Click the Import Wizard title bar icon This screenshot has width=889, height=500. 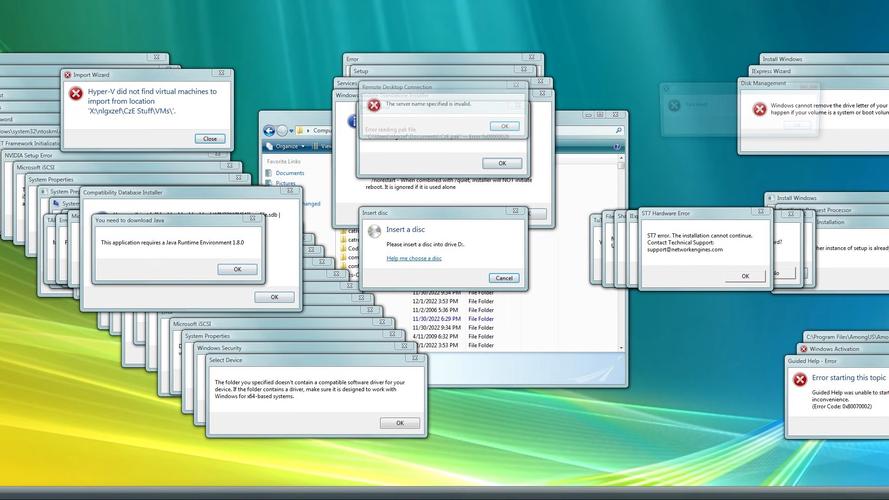[x=67, y=75]
